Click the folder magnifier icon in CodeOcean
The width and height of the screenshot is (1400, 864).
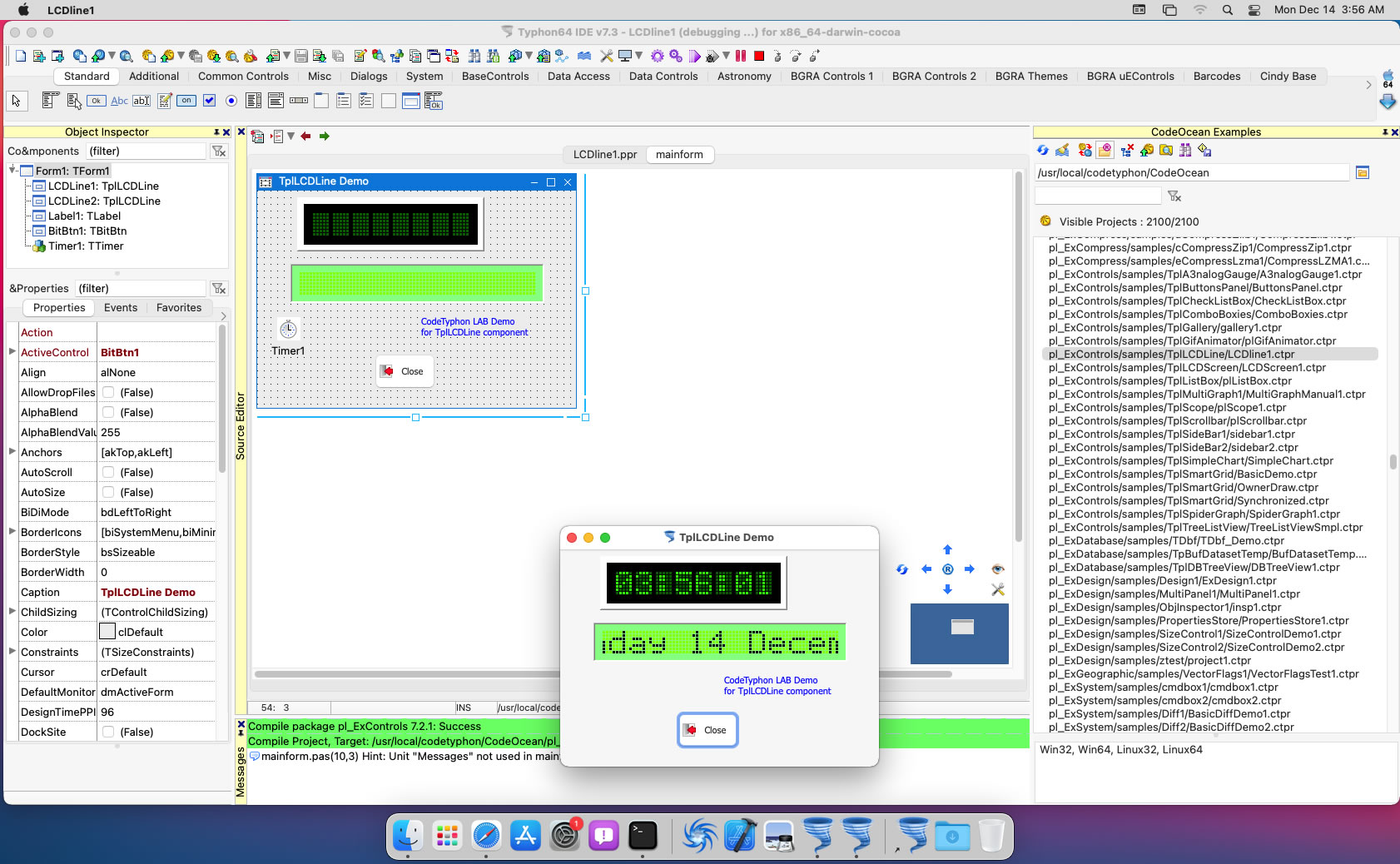tap(1167, 150)
